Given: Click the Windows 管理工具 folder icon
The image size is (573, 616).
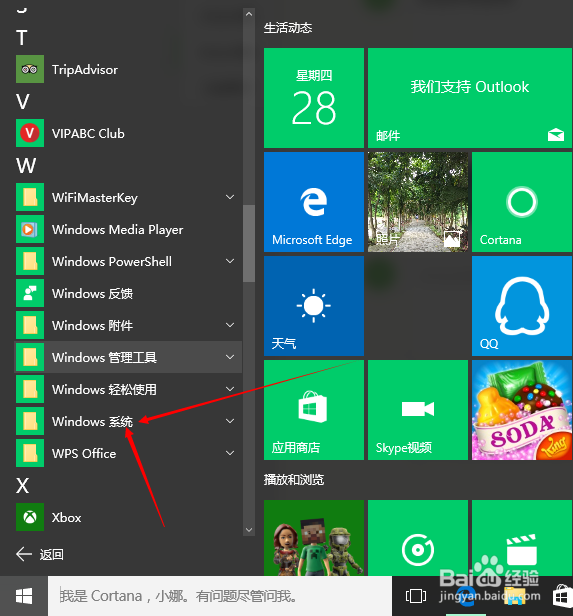Looking at the screenshot, I should click(x=30, y=357).
